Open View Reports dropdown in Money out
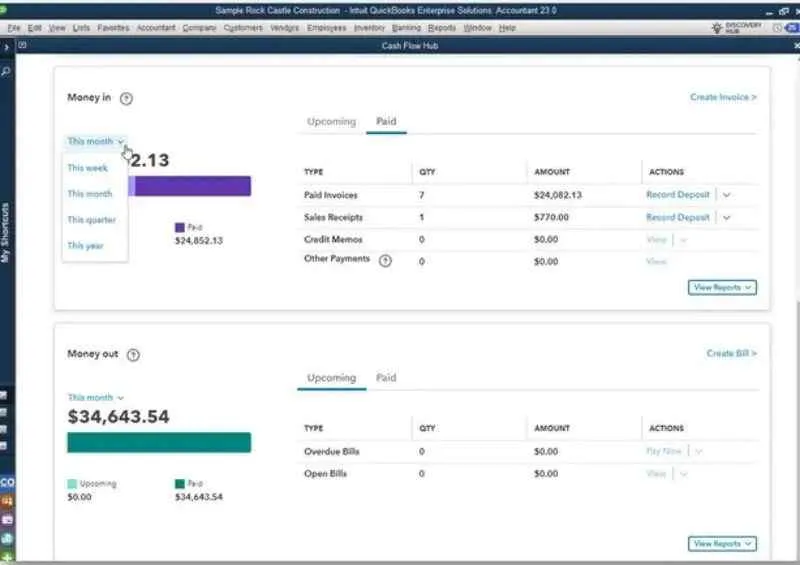Screen dimensions: 800x565 pos(722,544)
